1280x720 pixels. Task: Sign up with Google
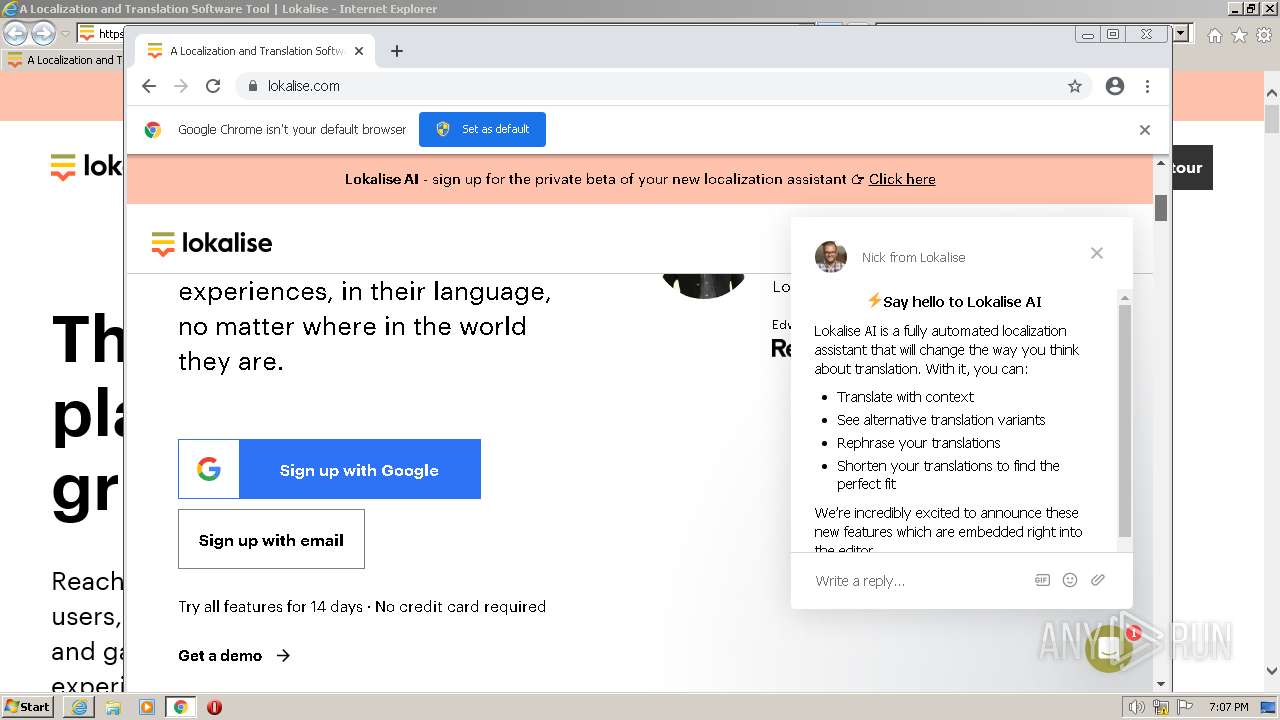tap(329, 469)
